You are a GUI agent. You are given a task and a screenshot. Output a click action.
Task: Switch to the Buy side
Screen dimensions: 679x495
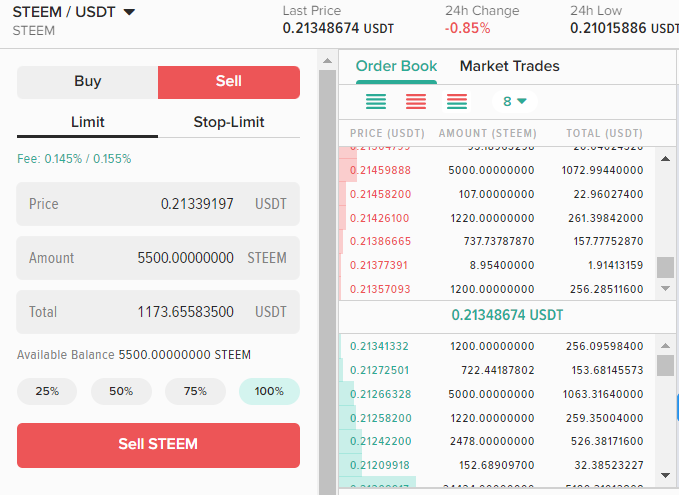(87, 82)
